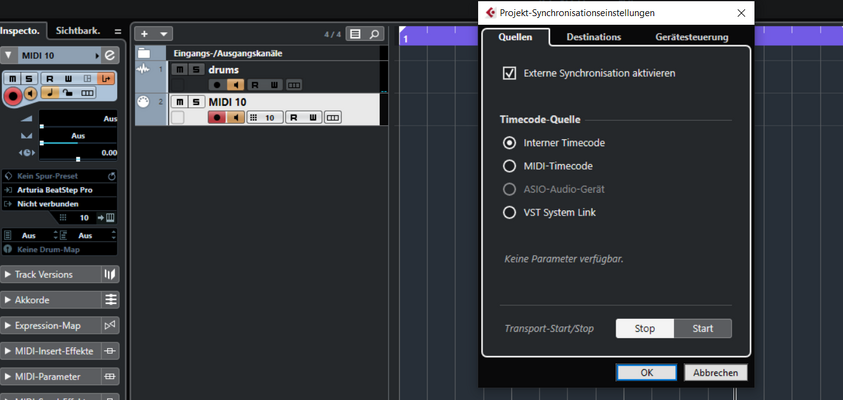Open MIDI channel 10 selector on MIDI 10 track
This screenshot has width=843, height=400.
pos(265,118)
